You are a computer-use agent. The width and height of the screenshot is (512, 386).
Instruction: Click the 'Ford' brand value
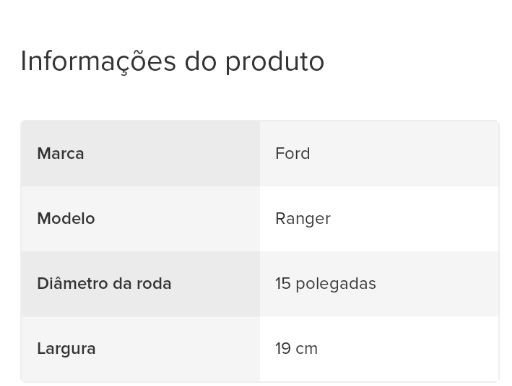292,154
